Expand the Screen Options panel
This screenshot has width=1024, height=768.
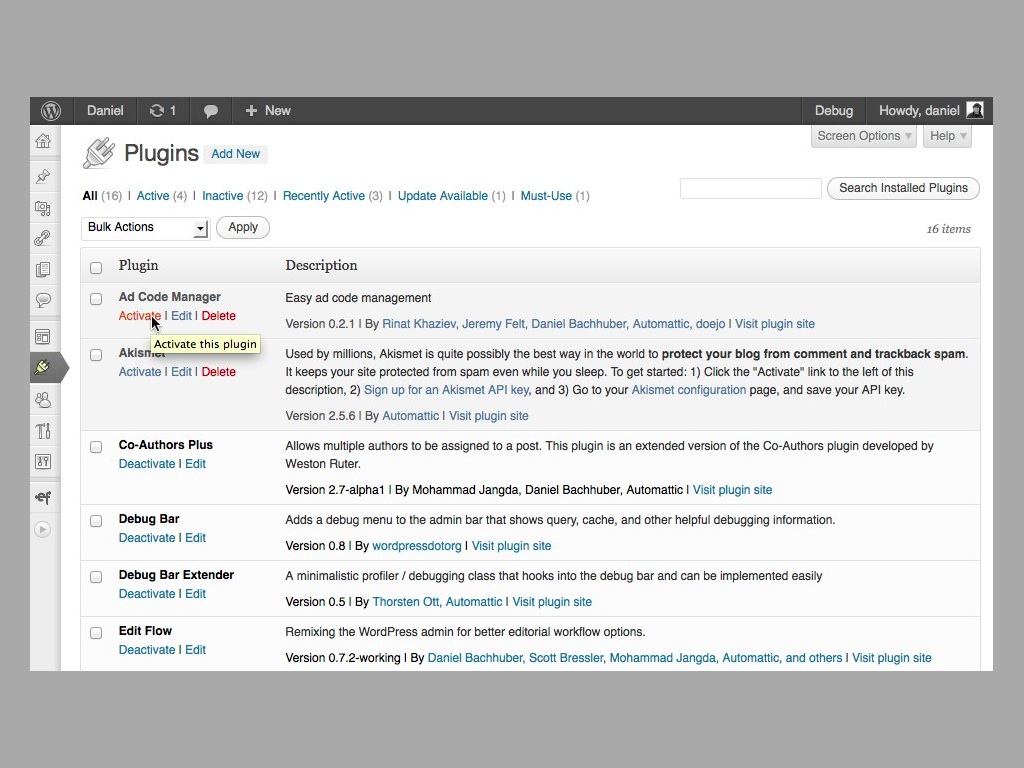pos(863,136)
